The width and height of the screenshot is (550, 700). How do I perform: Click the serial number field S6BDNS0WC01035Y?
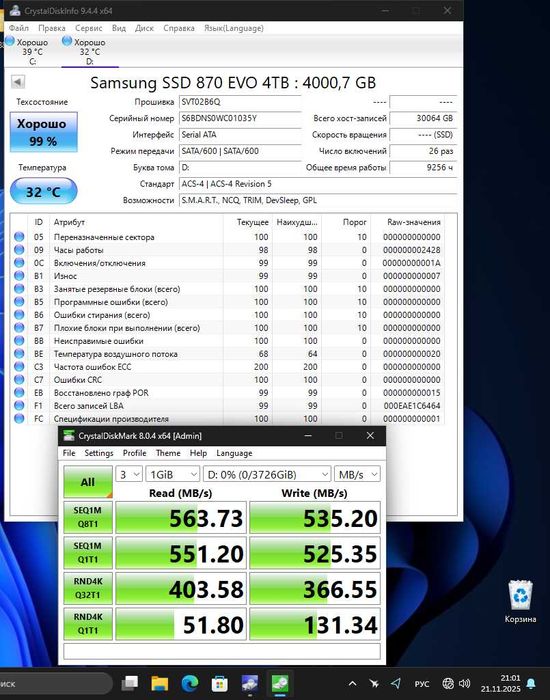pos(240,118)
